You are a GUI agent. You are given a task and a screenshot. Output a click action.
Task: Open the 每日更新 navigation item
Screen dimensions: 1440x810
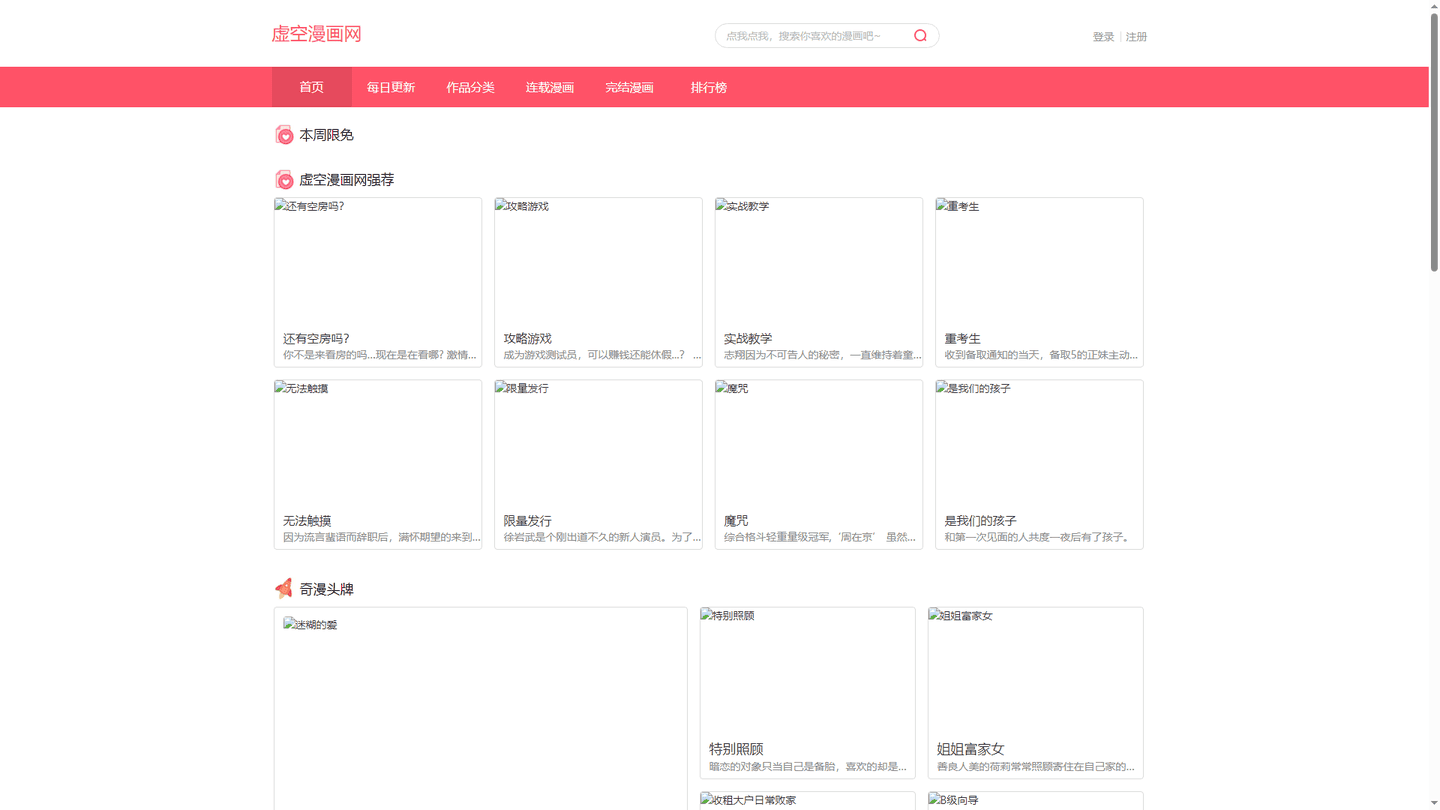coord(391,87)
